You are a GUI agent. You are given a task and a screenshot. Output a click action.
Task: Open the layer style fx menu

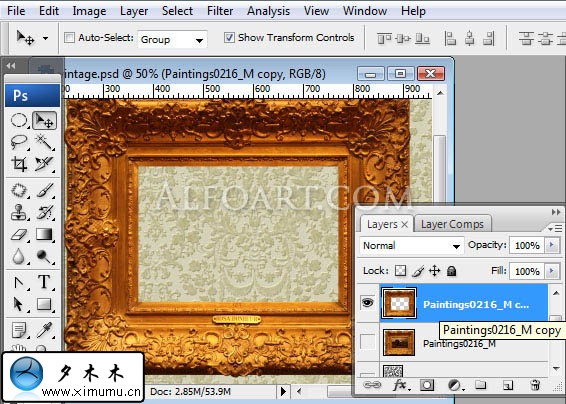coord(401,385)
